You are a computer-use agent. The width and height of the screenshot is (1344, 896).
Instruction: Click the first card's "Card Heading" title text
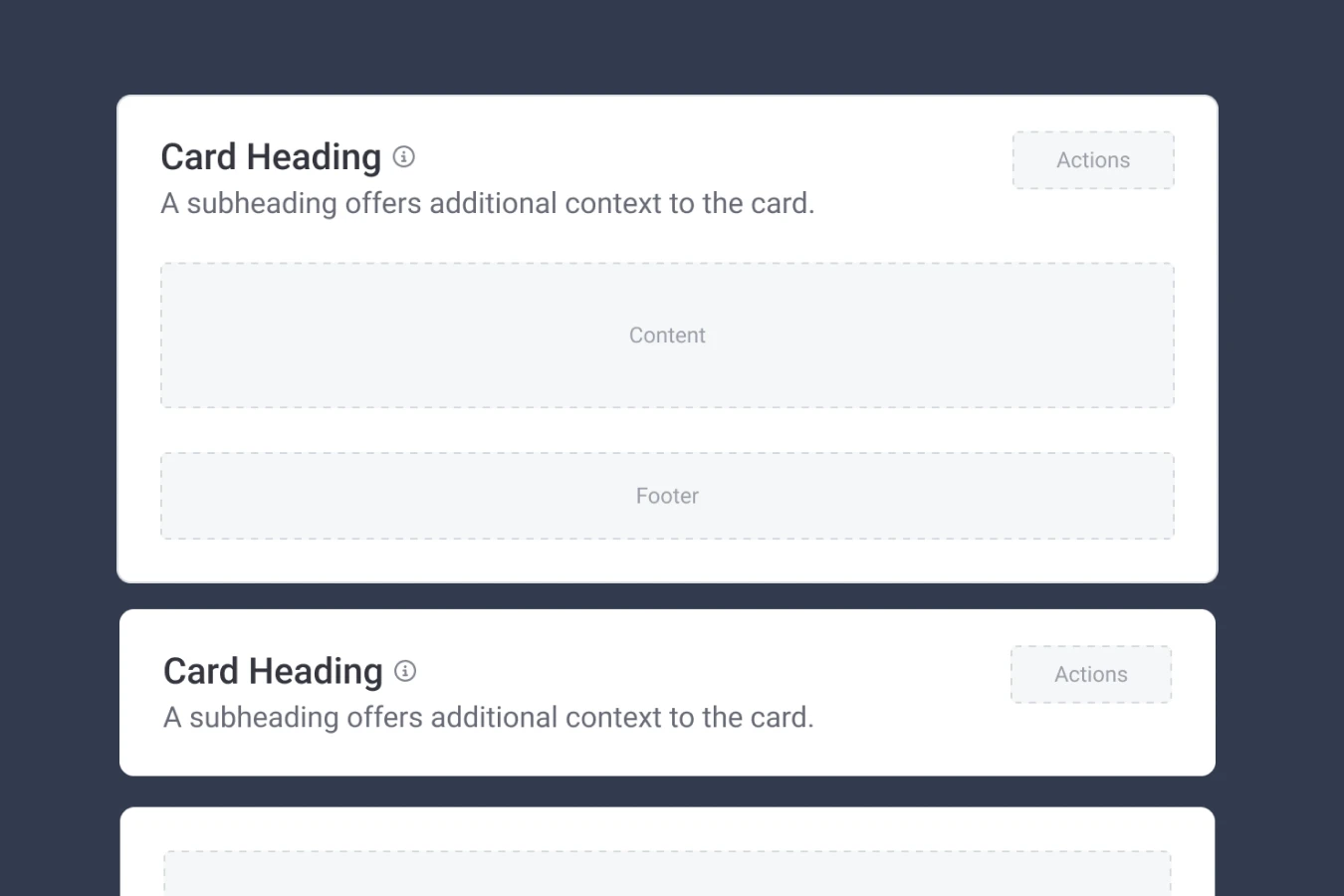coord(271,157)
